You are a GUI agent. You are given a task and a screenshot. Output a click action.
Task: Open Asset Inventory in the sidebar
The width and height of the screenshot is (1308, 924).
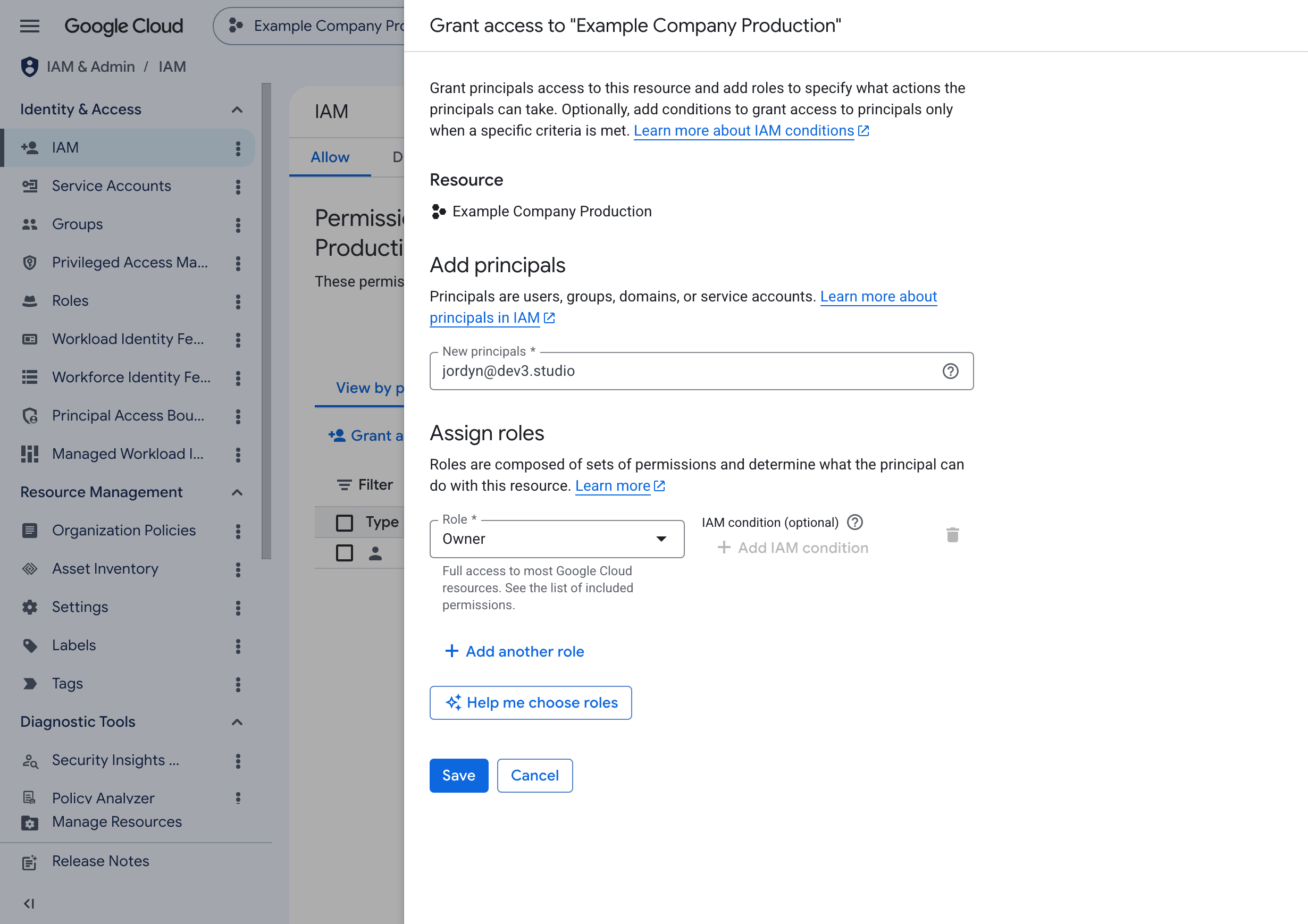(128, 568)
